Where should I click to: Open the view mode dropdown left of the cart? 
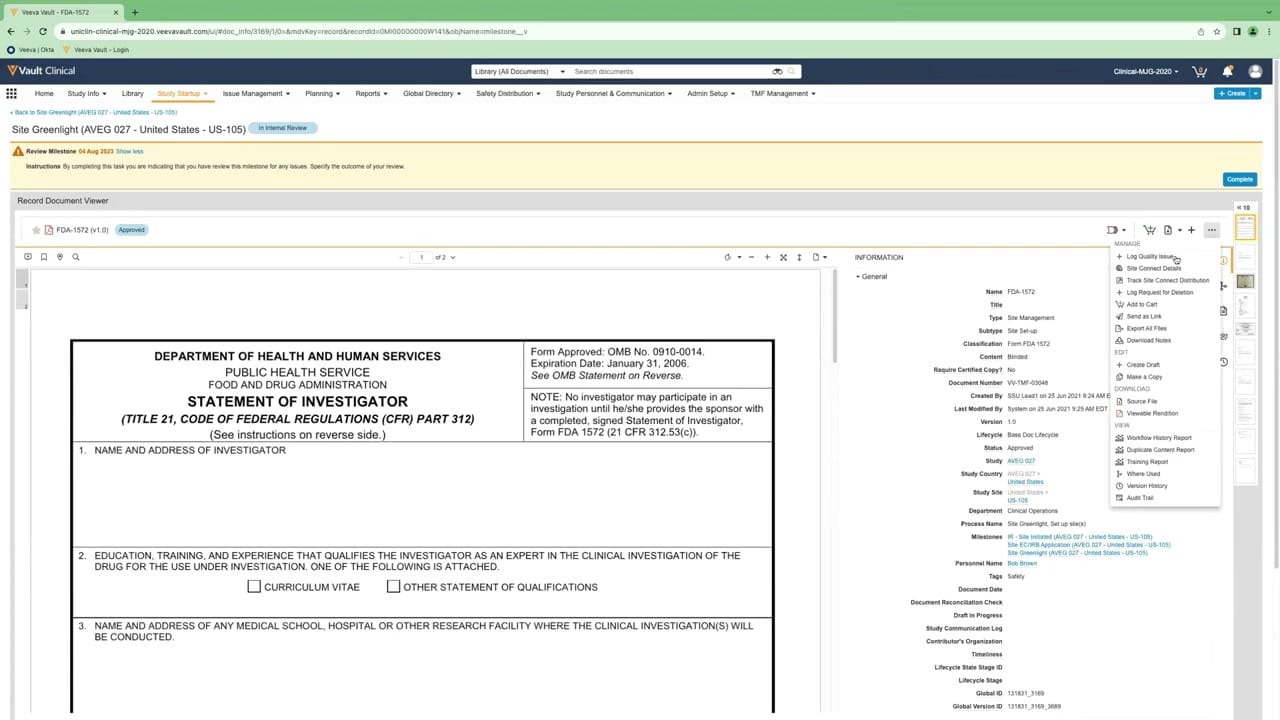[x=1116, y=230]
